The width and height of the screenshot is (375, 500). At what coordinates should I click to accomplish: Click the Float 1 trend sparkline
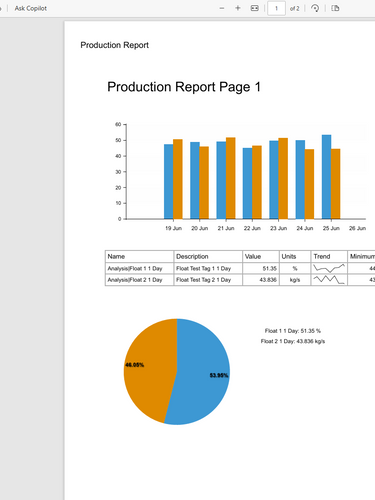(x=329, y=268)
